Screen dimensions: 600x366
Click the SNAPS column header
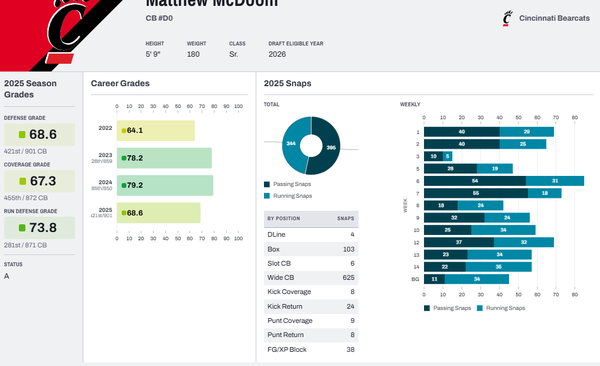[345, 219]
